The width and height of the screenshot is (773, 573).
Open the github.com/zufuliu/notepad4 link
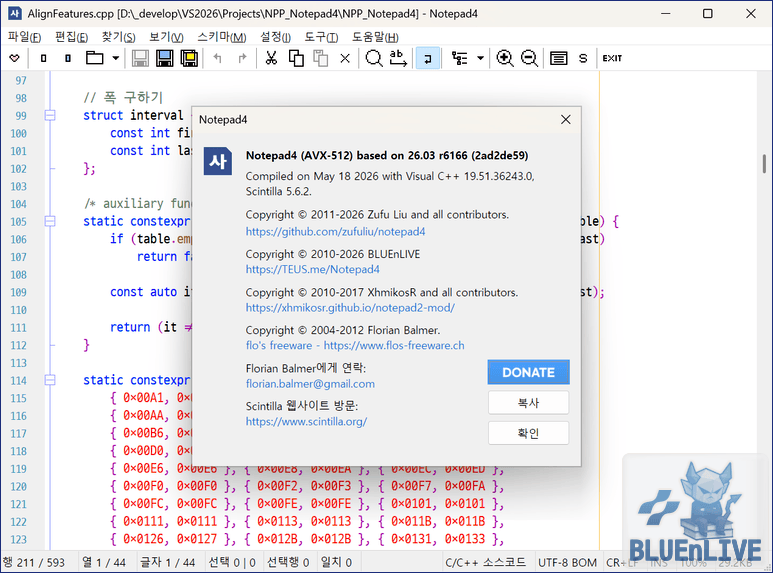[335, 231]
